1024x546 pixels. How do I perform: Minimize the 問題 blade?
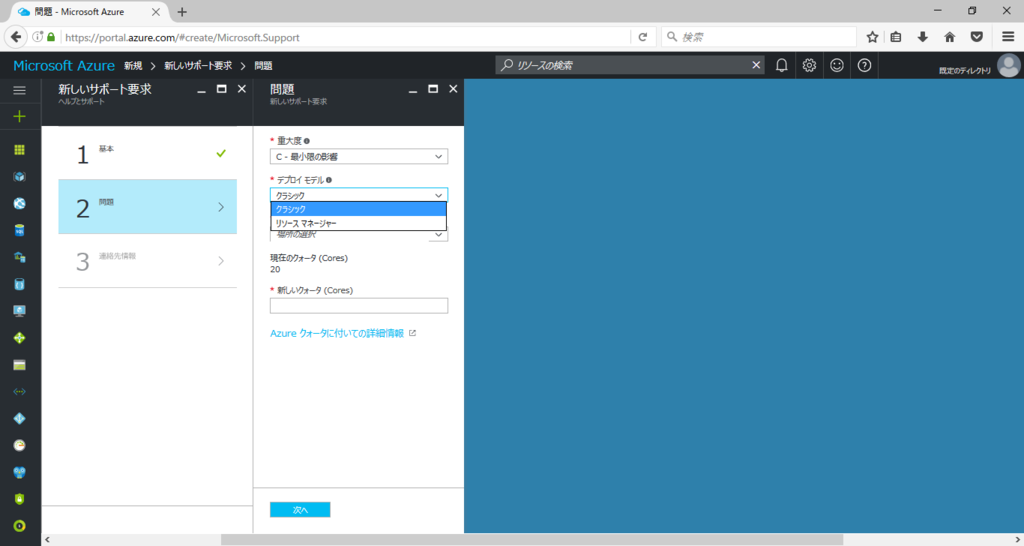[x=413, y=90]
